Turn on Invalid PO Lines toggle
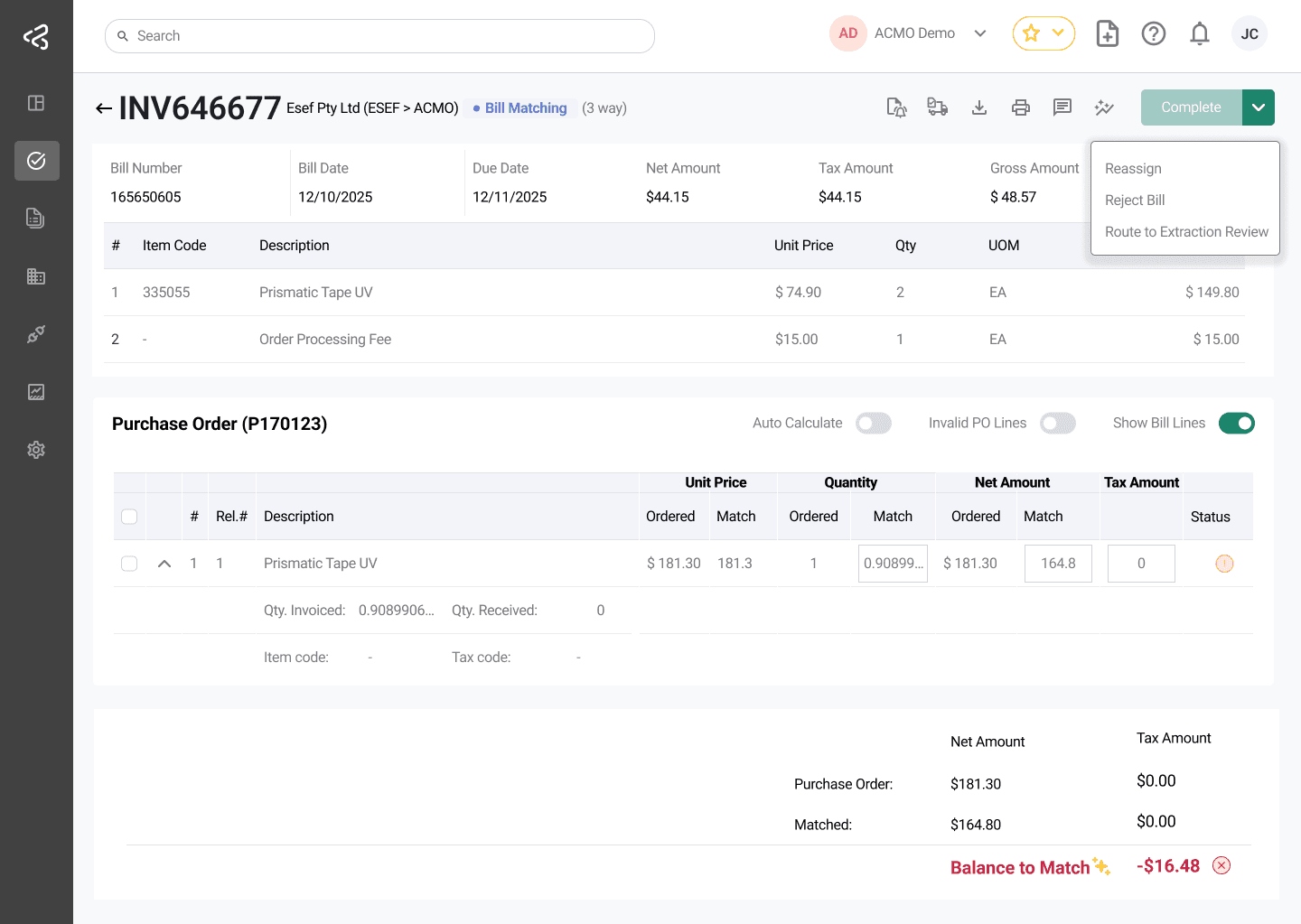This screenshot has height=924, width=1301. click(x=1057, y=423)
